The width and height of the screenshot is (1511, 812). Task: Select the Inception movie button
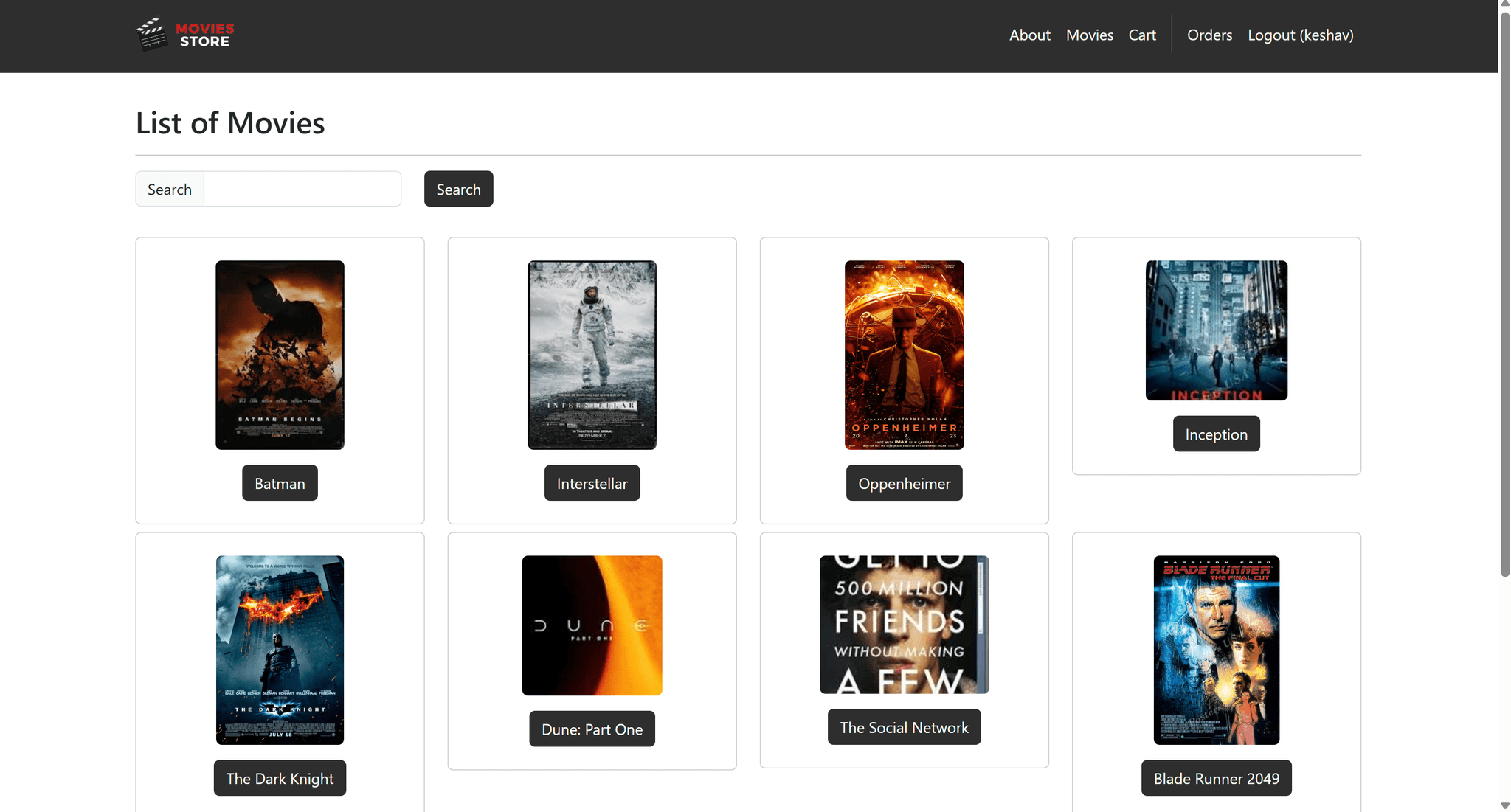tap(1216, 434)
